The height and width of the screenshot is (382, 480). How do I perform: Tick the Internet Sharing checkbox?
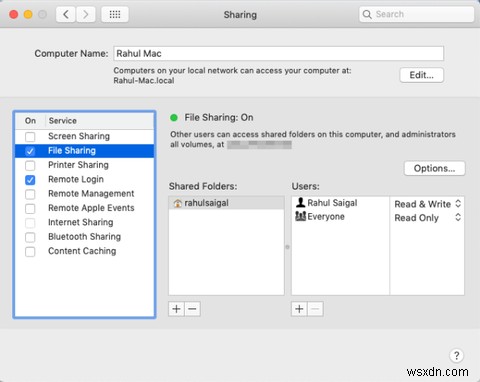(x=30, y=223)
